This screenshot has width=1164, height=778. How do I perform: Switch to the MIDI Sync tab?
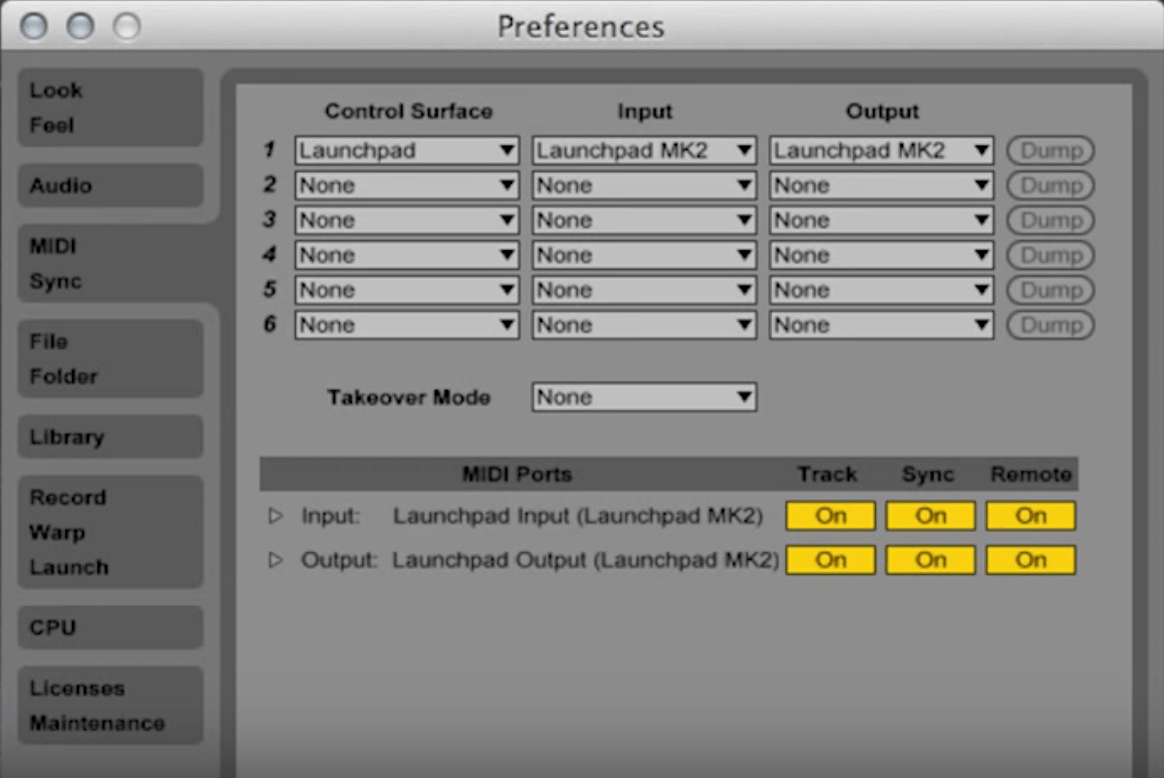click(111, 264)
